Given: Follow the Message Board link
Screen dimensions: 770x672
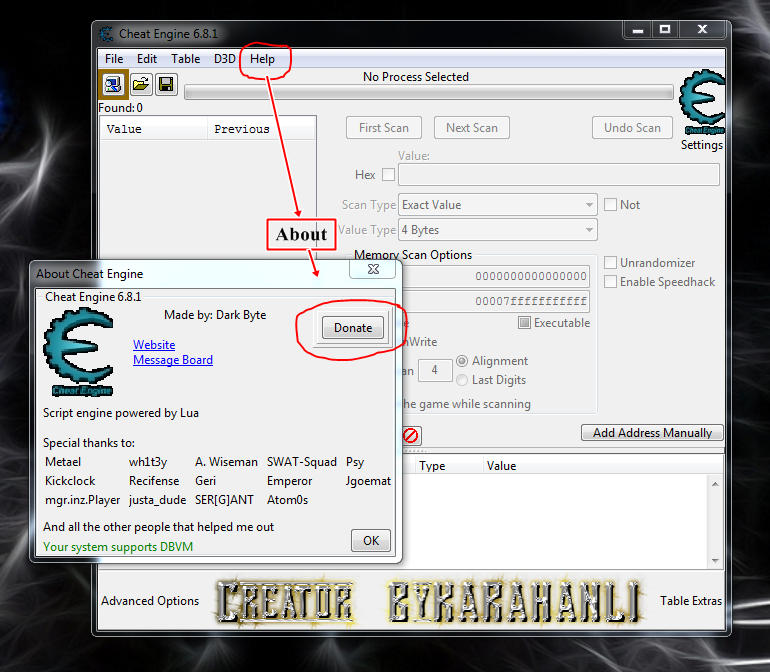Looking at the screenshot, I should tap(172, 360).
